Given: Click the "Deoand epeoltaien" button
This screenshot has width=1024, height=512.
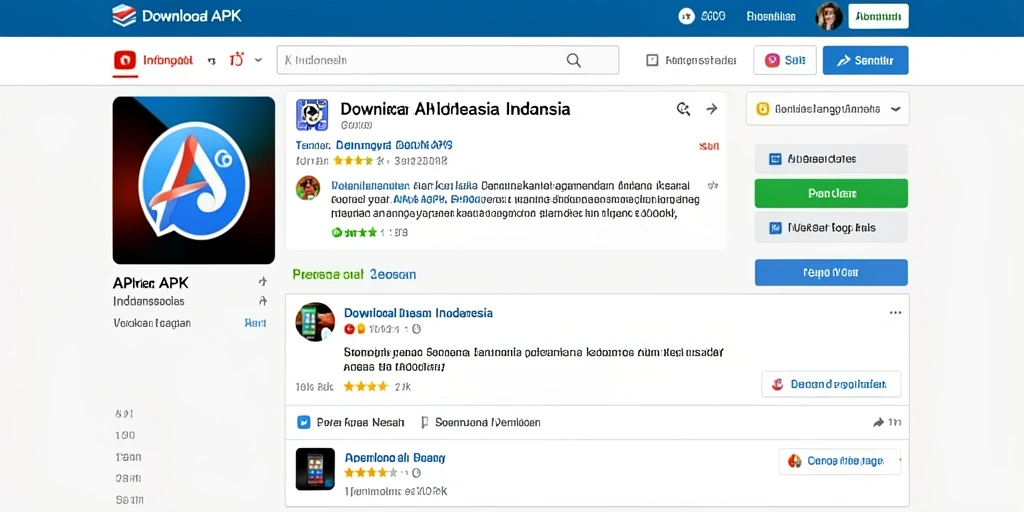Looking at the screenshot, I should click(x=831, y=384).
